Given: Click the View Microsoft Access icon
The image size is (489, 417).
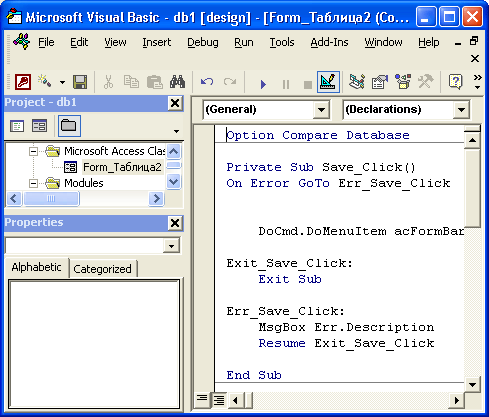Looking at the screenshot, I should 23,82.
